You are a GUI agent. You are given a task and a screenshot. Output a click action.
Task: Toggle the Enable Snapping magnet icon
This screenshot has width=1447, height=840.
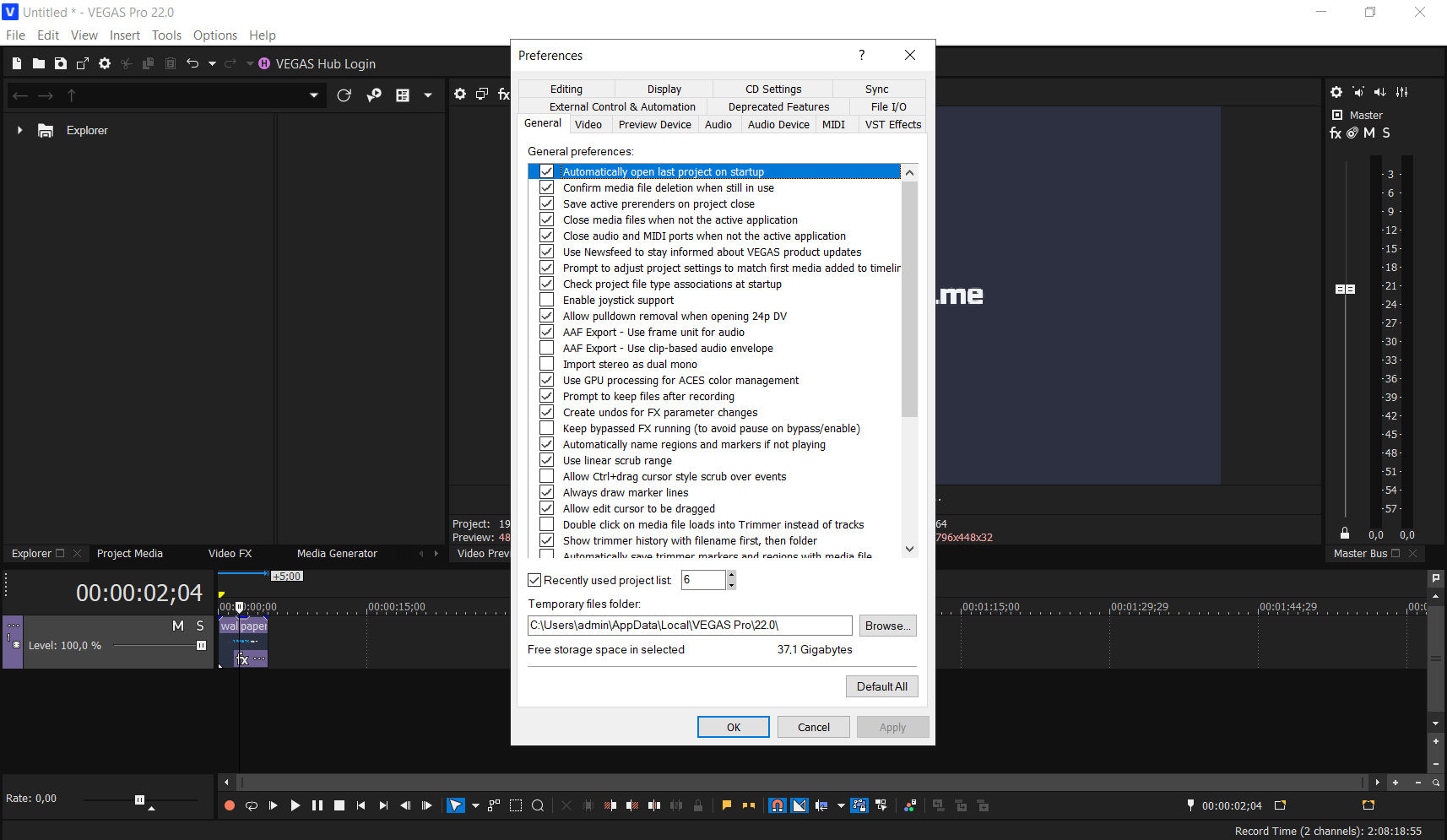pos(778,805)
